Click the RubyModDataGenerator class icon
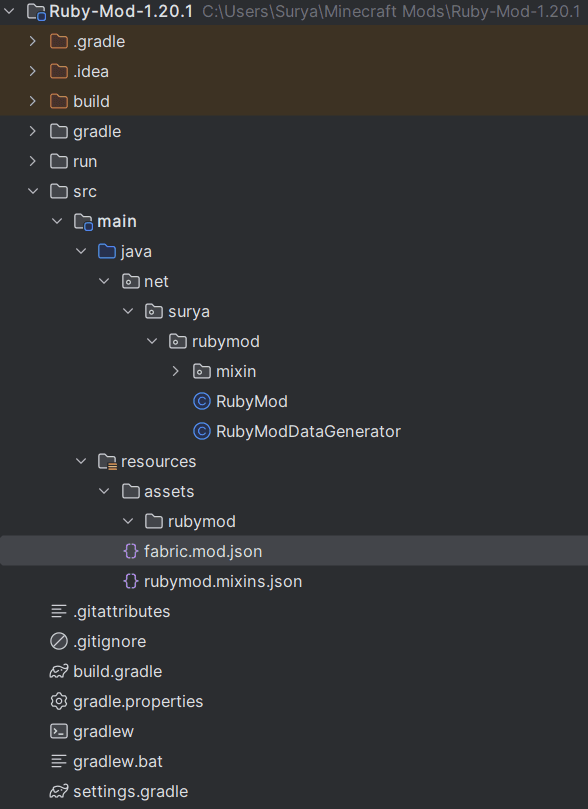 point(202,431)
